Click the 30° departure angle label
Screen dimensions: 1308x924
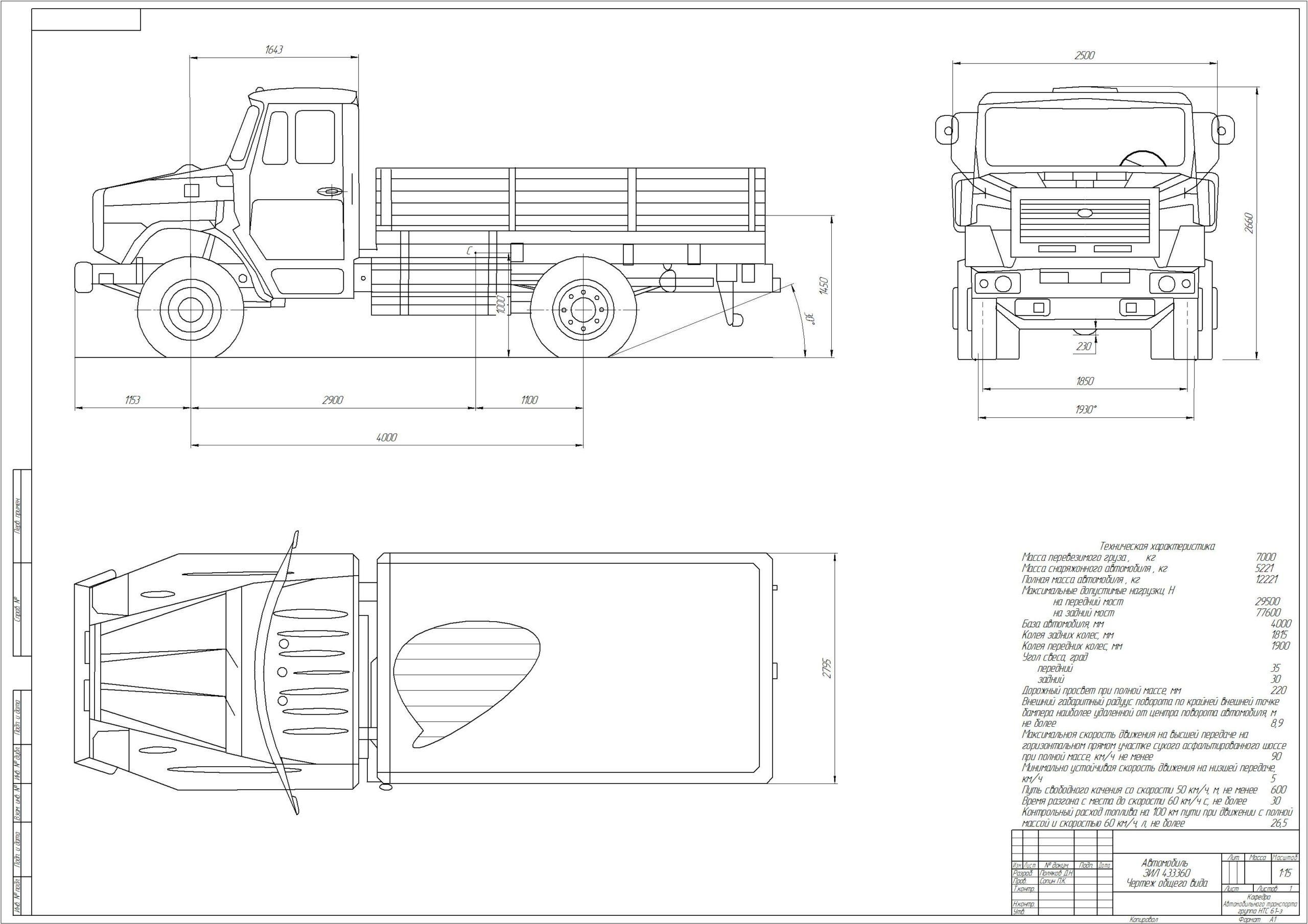click(x=812, y=318)
